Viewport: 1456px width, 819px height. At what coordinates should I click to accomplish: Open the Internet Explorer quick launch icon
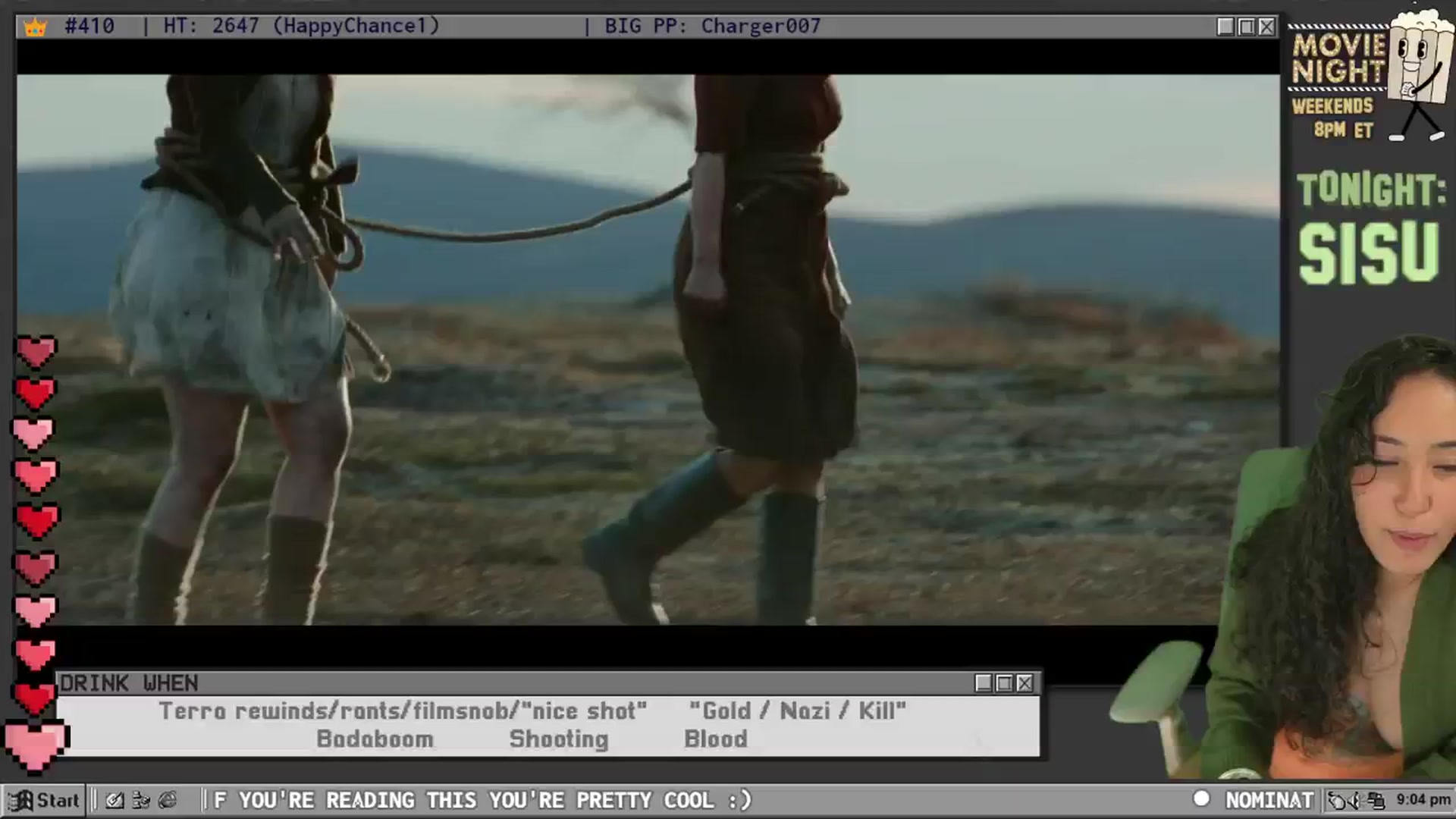[168, 800]
